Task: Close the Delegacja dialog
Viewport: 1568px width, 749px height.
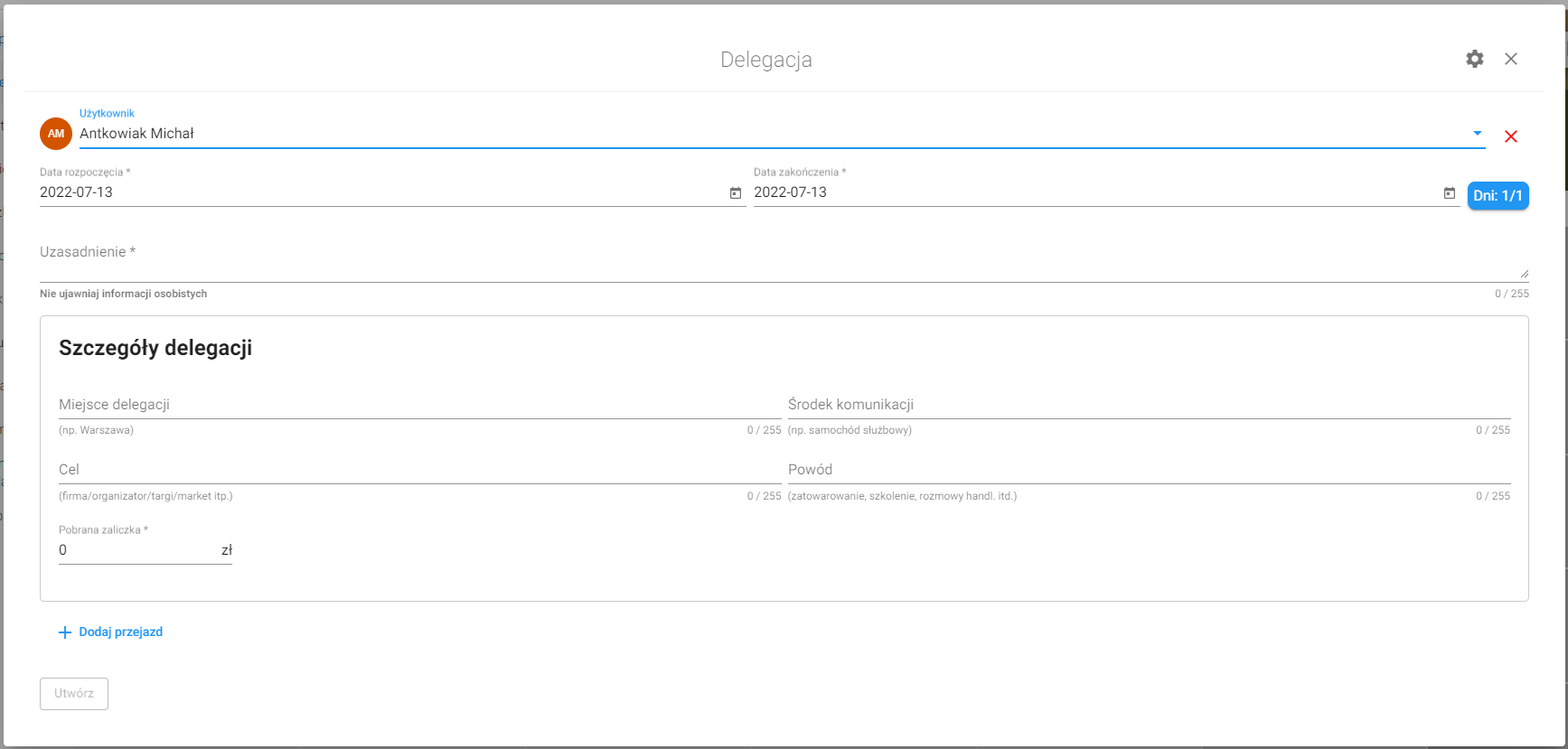Action: point(1511,59)
